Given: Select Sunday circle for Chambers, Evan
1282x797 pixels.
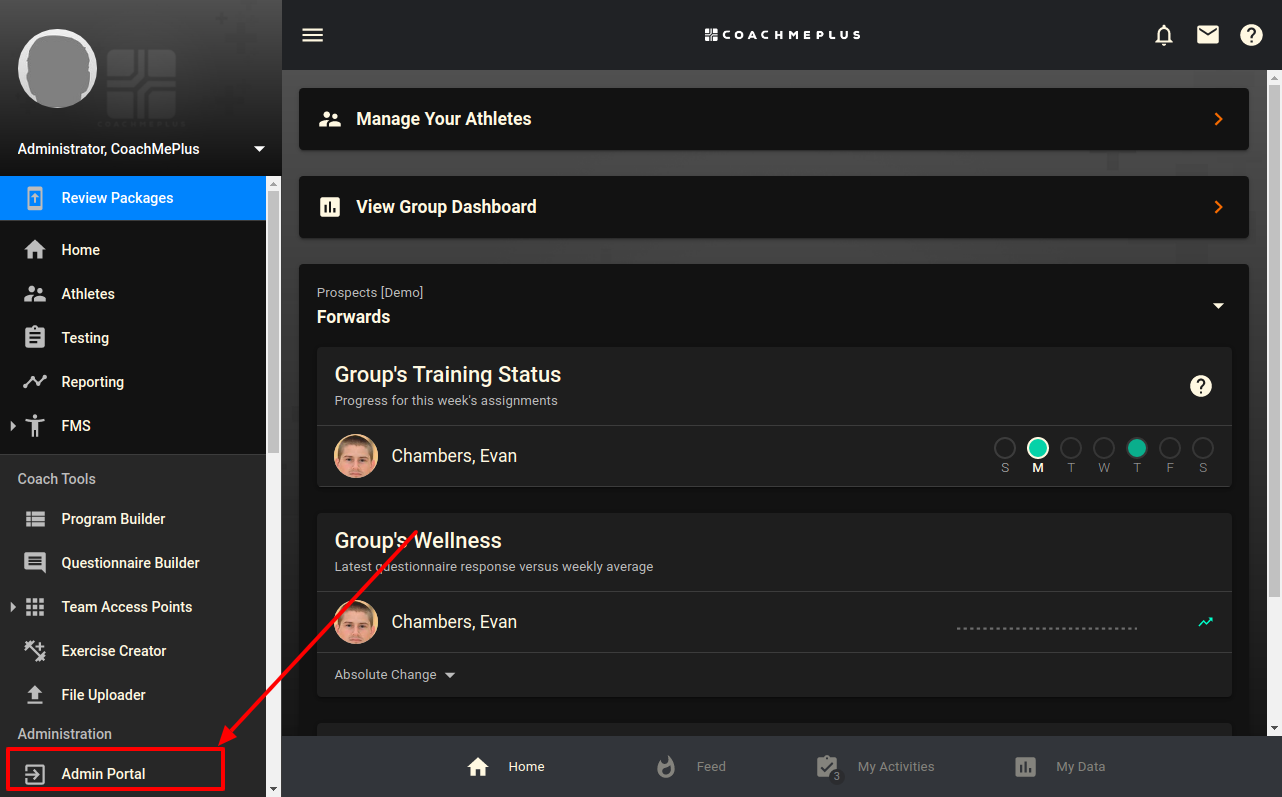Looking at the screenshot, I should point(1005,448).
